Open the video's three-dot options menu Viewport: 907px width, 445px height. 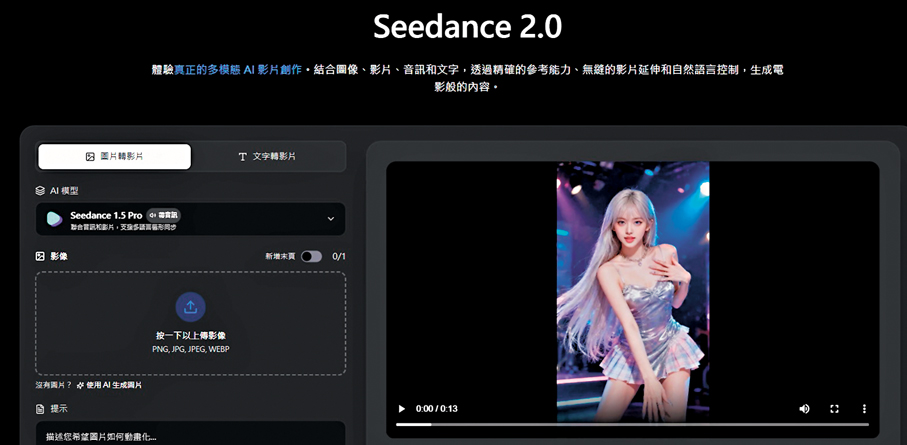point(864,409)
